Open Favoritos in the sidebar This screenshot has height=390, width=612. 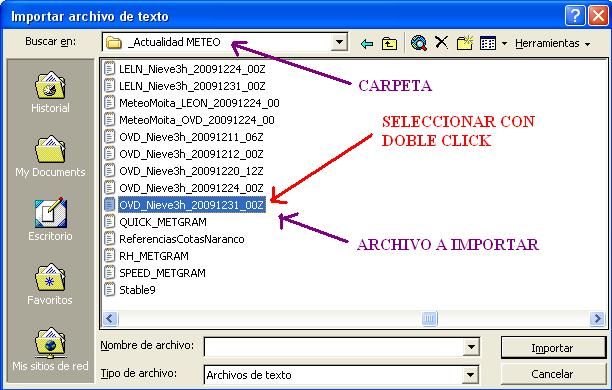[50, 284]
